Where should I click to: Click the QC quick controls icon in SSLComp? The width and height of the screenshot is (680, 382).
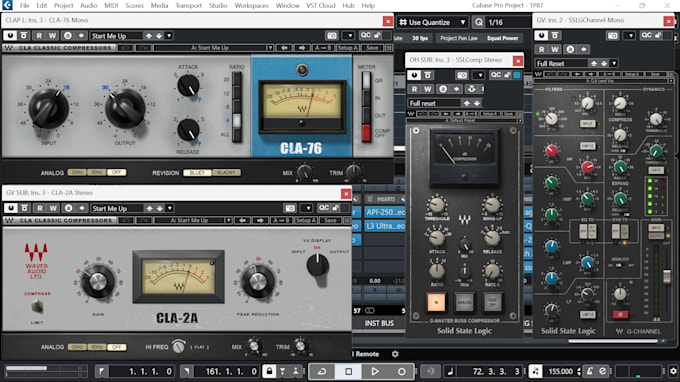click(x=496, y=75)
